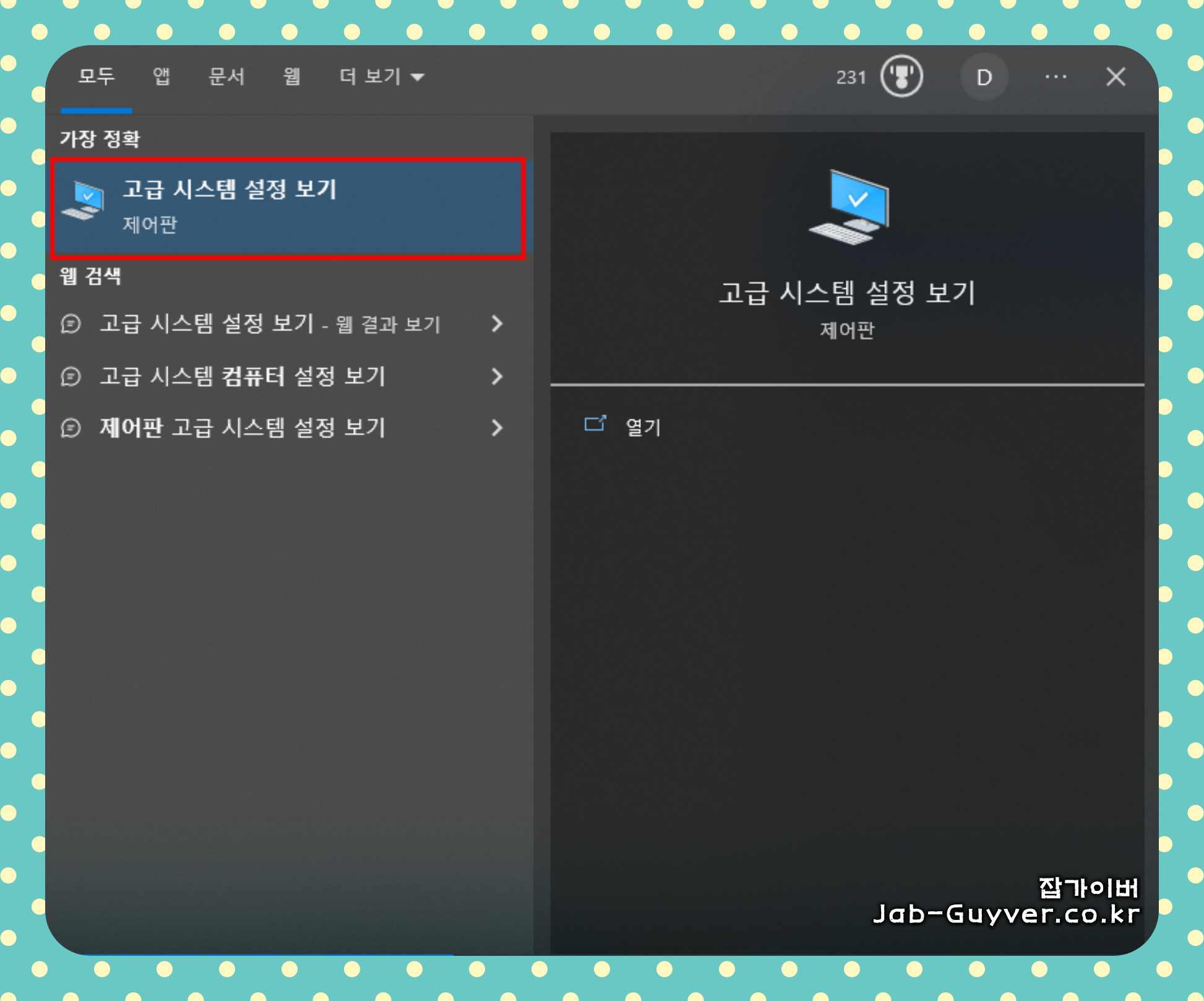
Task: Expand arrow for 웹 결과 보기 result
Action: 497,324
